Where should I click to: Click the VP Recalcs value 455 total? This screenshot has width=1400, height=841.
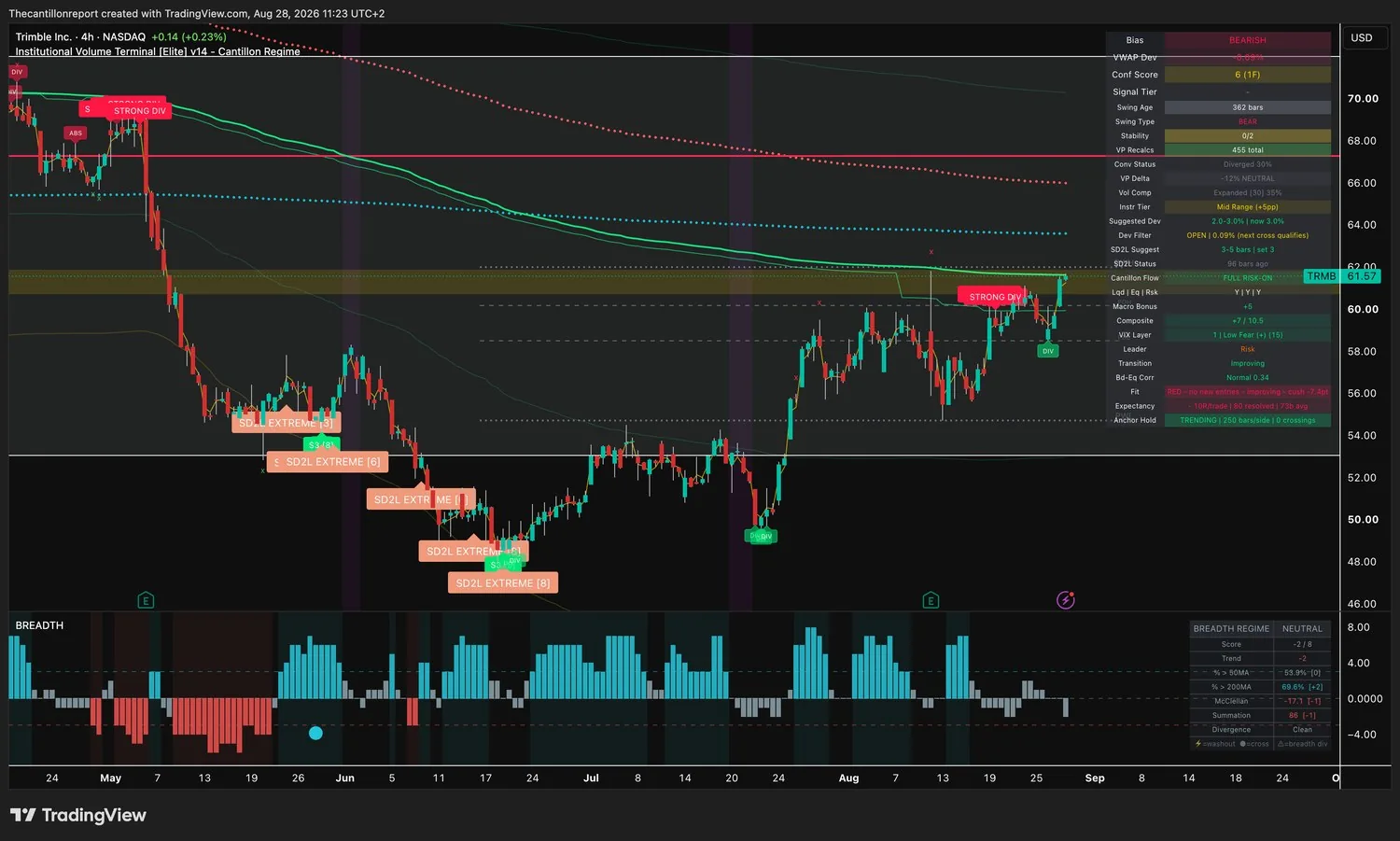click(1248, 150)
